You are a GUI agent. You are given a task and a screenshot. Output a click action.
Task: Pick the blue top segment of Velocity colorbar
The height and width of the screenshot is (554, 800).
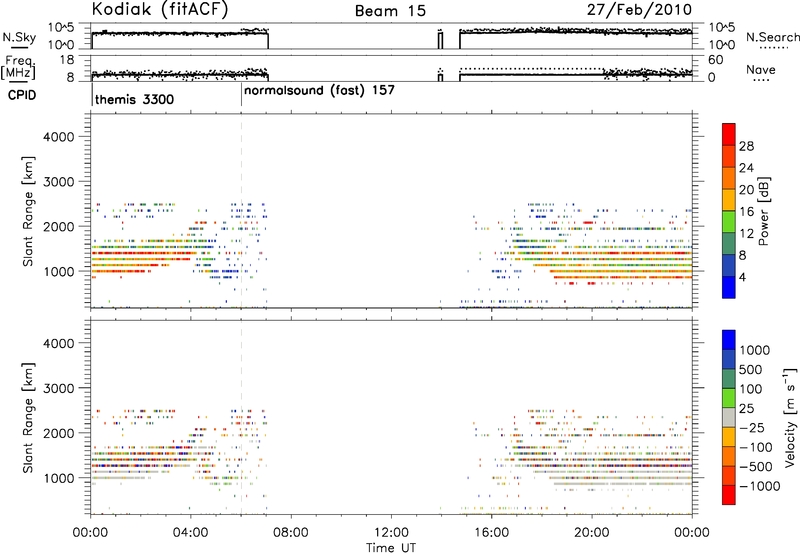click(x=729, y=340)
